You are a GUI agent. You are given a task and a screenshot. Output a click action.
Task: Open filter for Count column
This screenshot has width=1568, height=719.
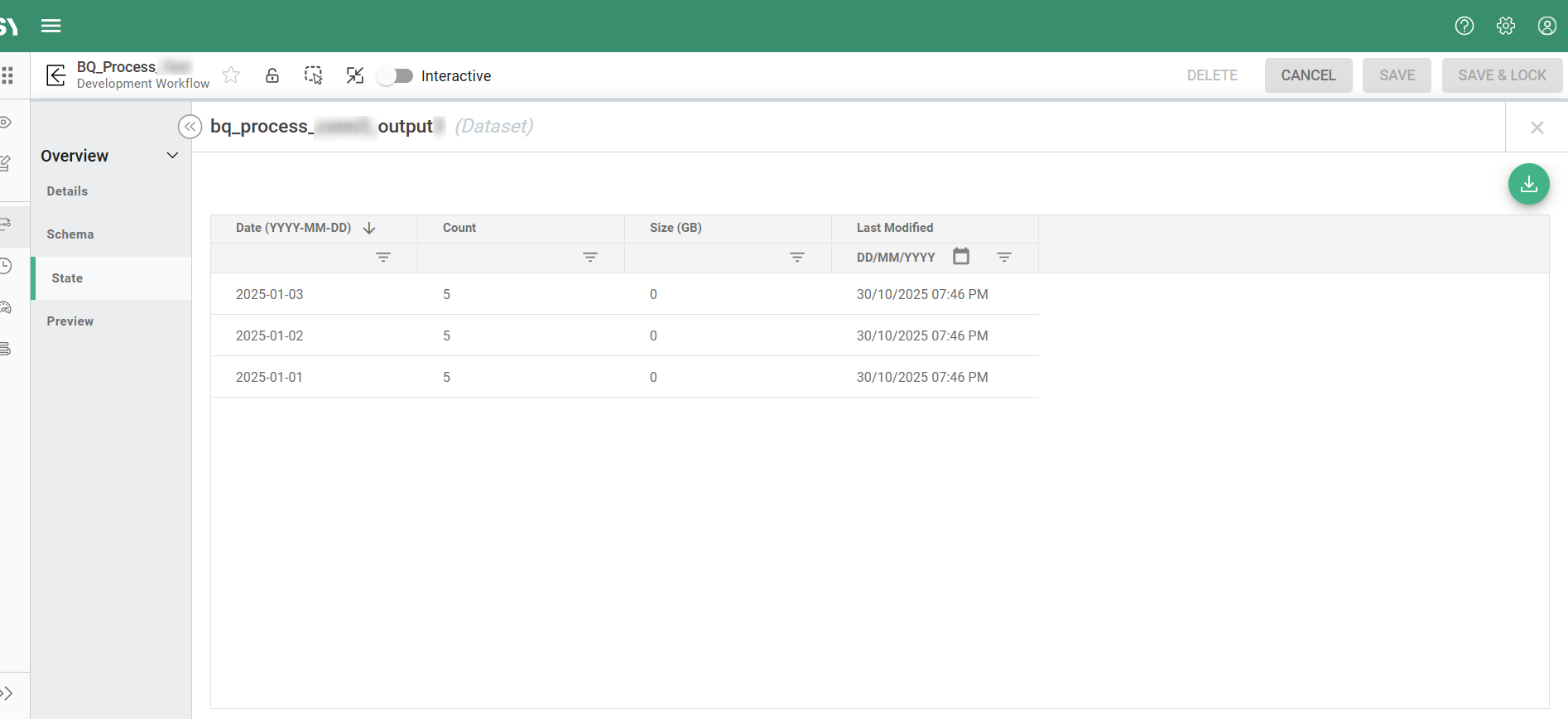click(x=589, y=258)
